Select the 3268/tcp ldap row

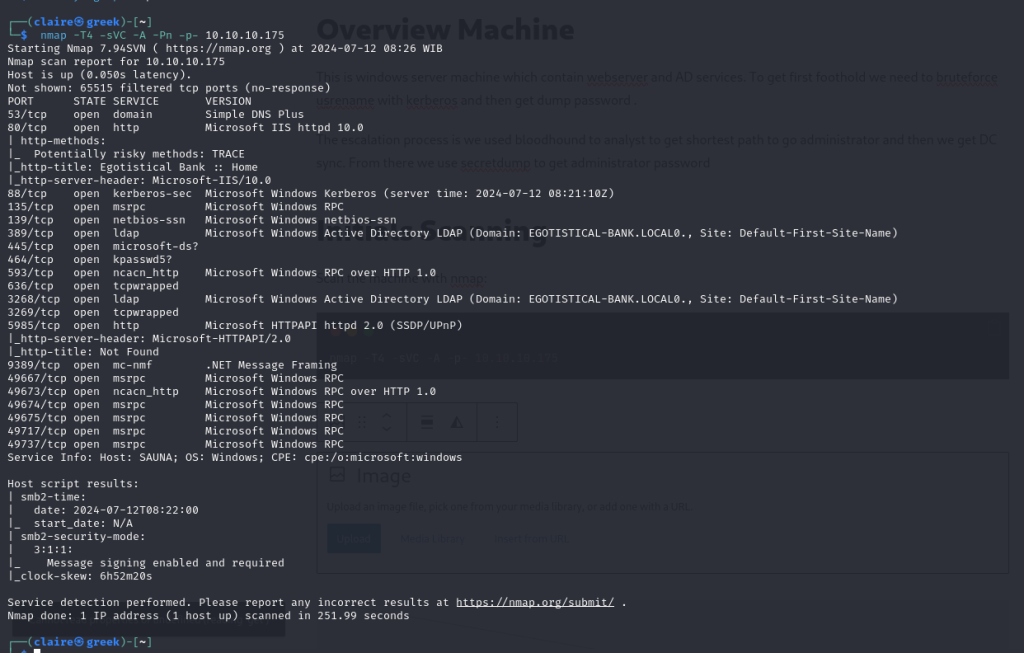coord(453,299)
